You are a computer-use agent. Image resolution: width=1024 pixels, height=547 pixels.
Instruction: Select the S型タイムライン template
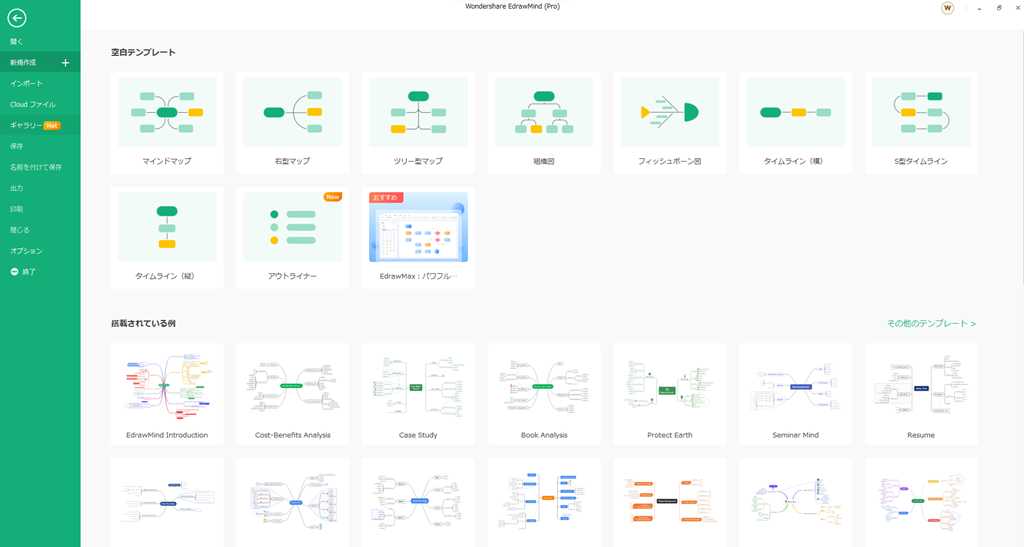pyautogui.click(x=921, y=123)
